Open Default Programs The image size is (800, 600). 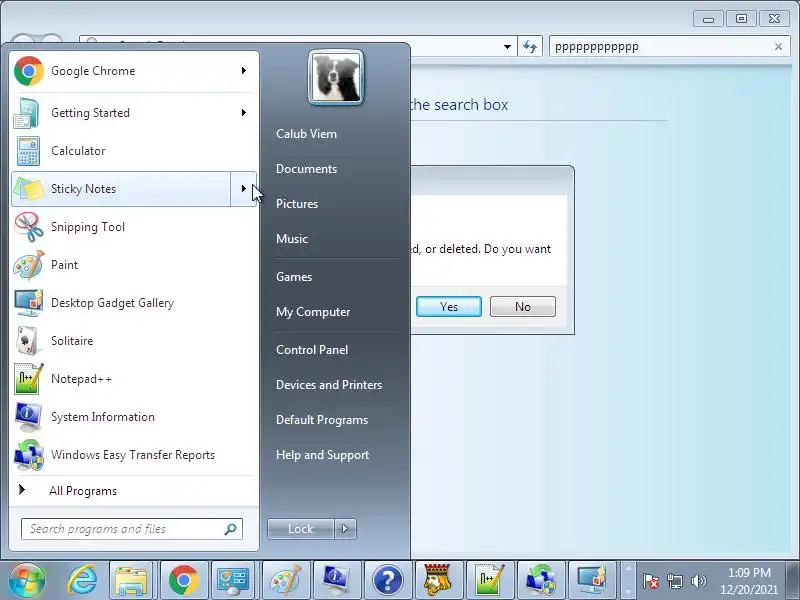point(322,420)
